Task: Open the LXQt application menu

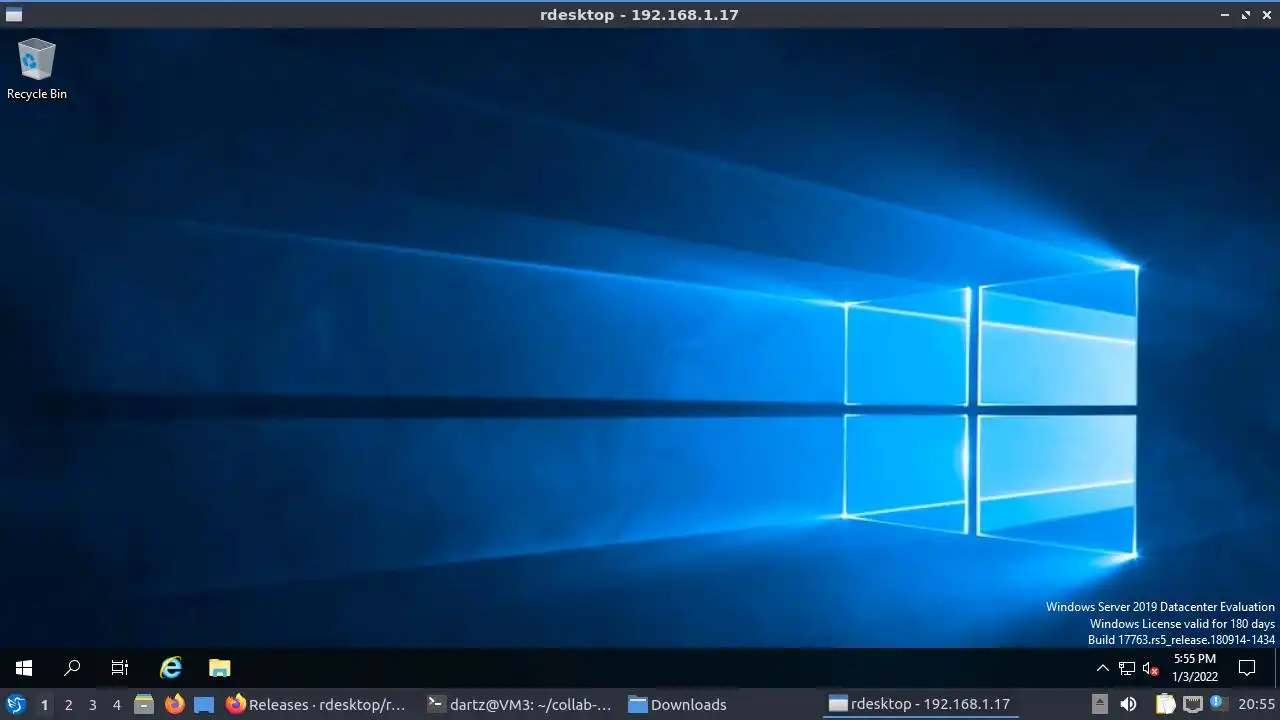Action: [x=16, y=704]
